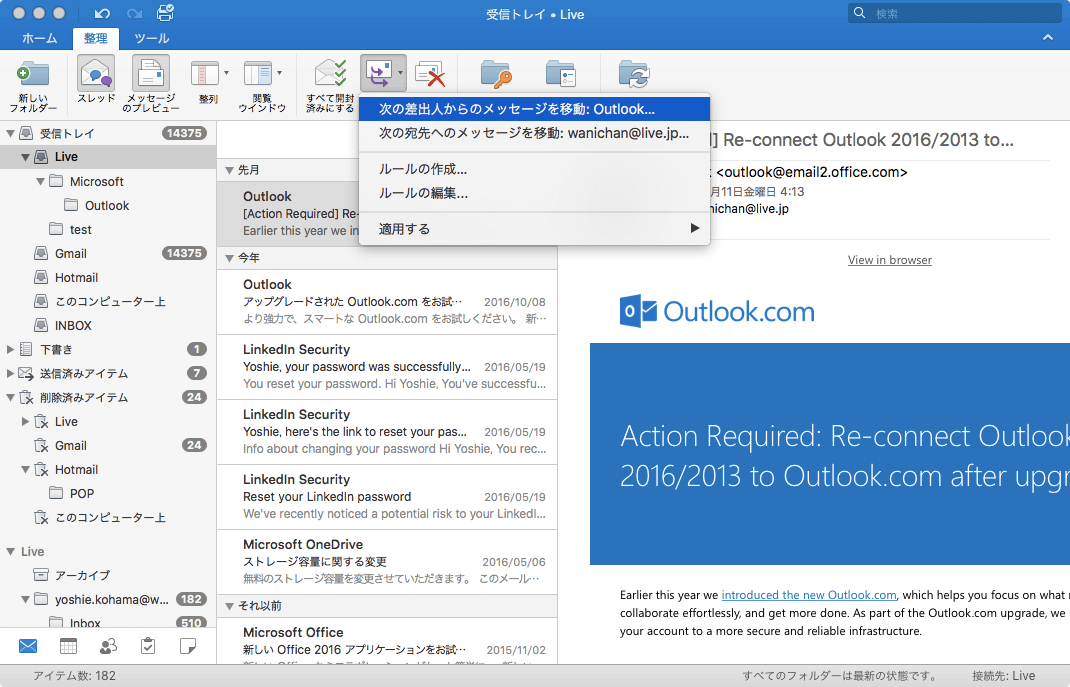Expand the Sent Items (送信済みアイテム) folder

coord(10,373)
